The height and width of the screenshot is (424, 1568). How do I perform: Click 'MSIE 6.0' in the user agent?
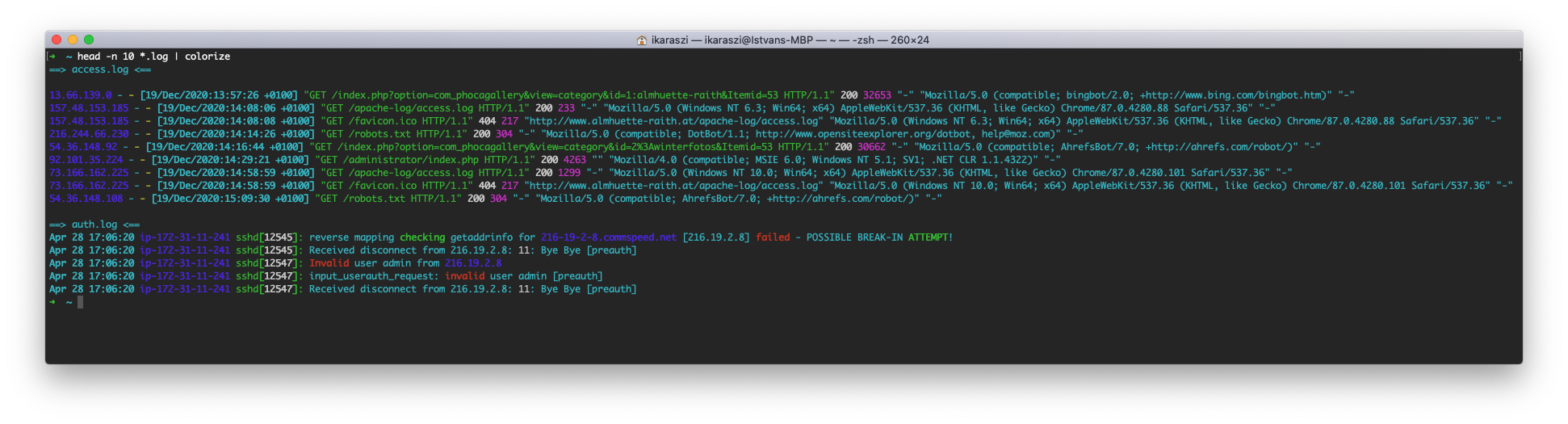tap(778, 160)
